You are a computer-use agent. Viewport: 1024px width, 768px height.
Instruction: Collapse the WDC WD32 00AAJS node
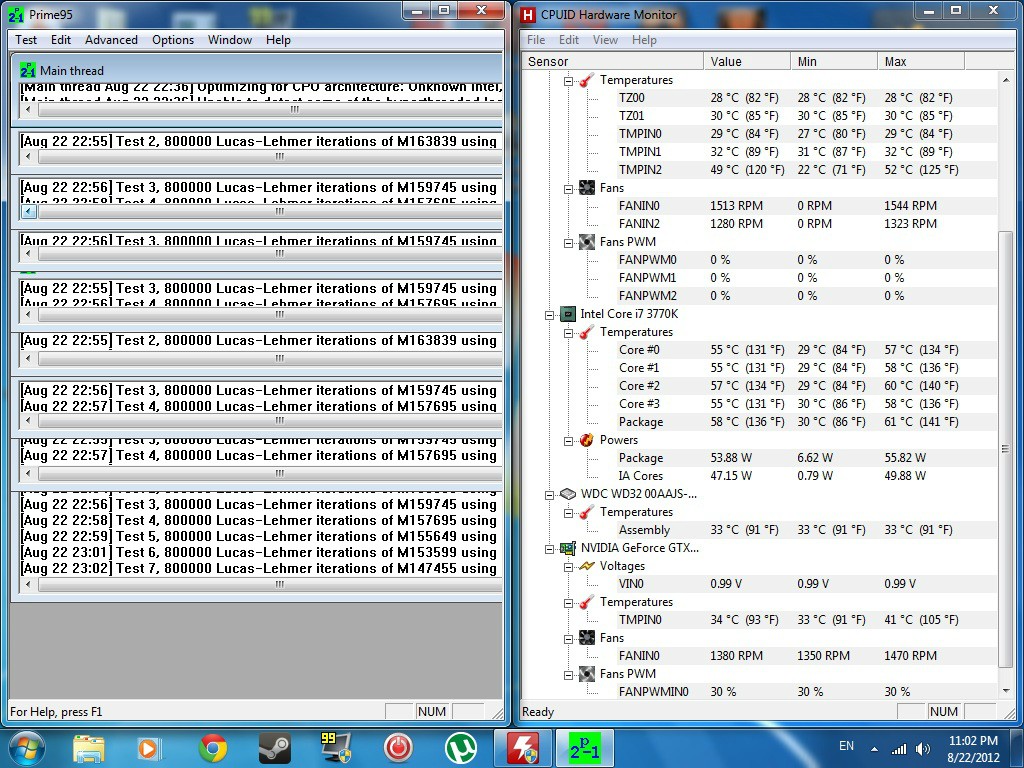tap(549, 495)
